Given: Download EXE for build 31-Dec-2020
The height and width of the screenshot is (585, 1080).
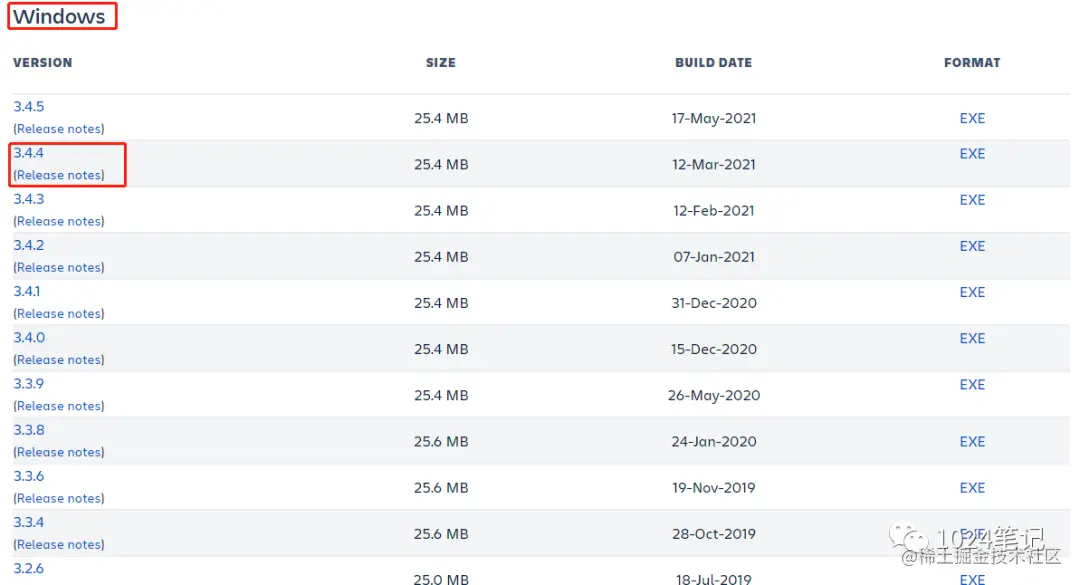Looking at the screenshot, I should click(x=972, y=292).
